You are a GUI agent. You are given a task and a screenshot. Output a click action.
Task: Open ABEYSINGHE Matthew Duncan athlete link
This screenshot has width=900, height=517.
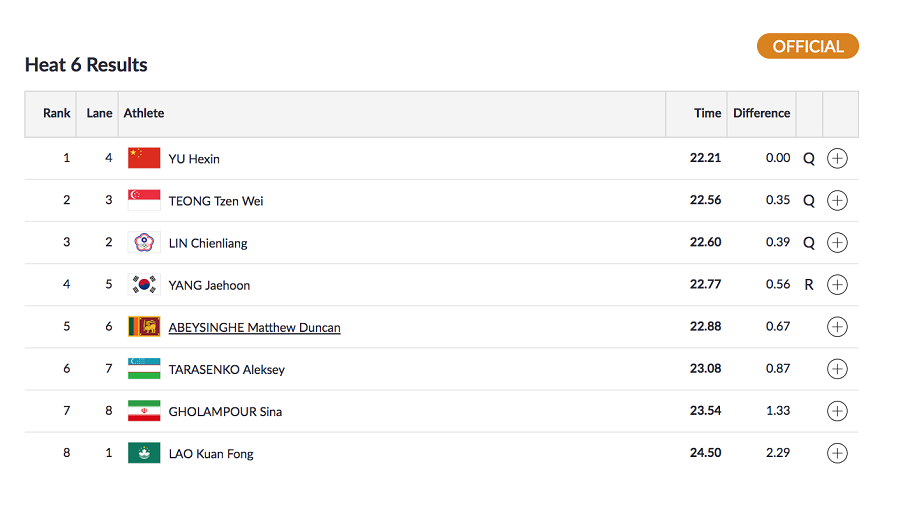(x=254, y=328)
